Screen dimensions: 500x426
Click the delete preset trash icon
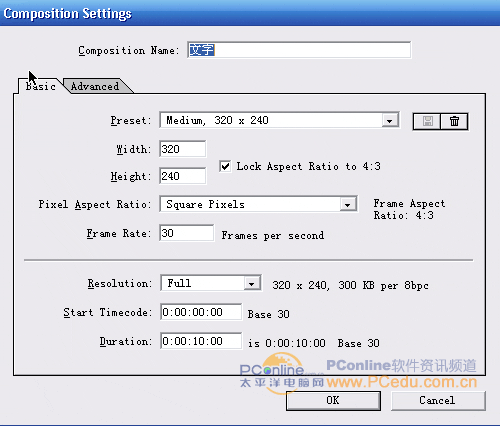coord(454,121)
